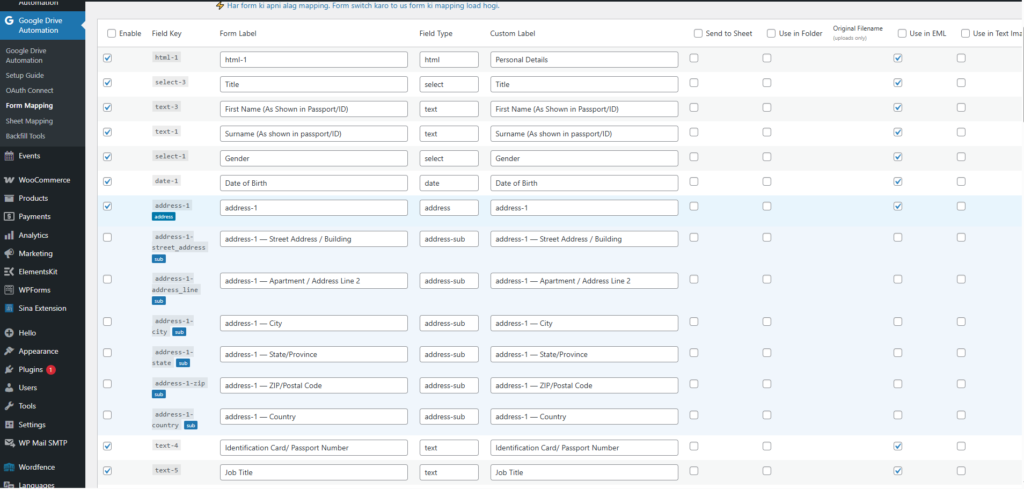Image resolution: width=1024 pixels, height=489 pixels.
Task: Click the ElementsKit icon in sidebar
Action: tap(9, 272)
